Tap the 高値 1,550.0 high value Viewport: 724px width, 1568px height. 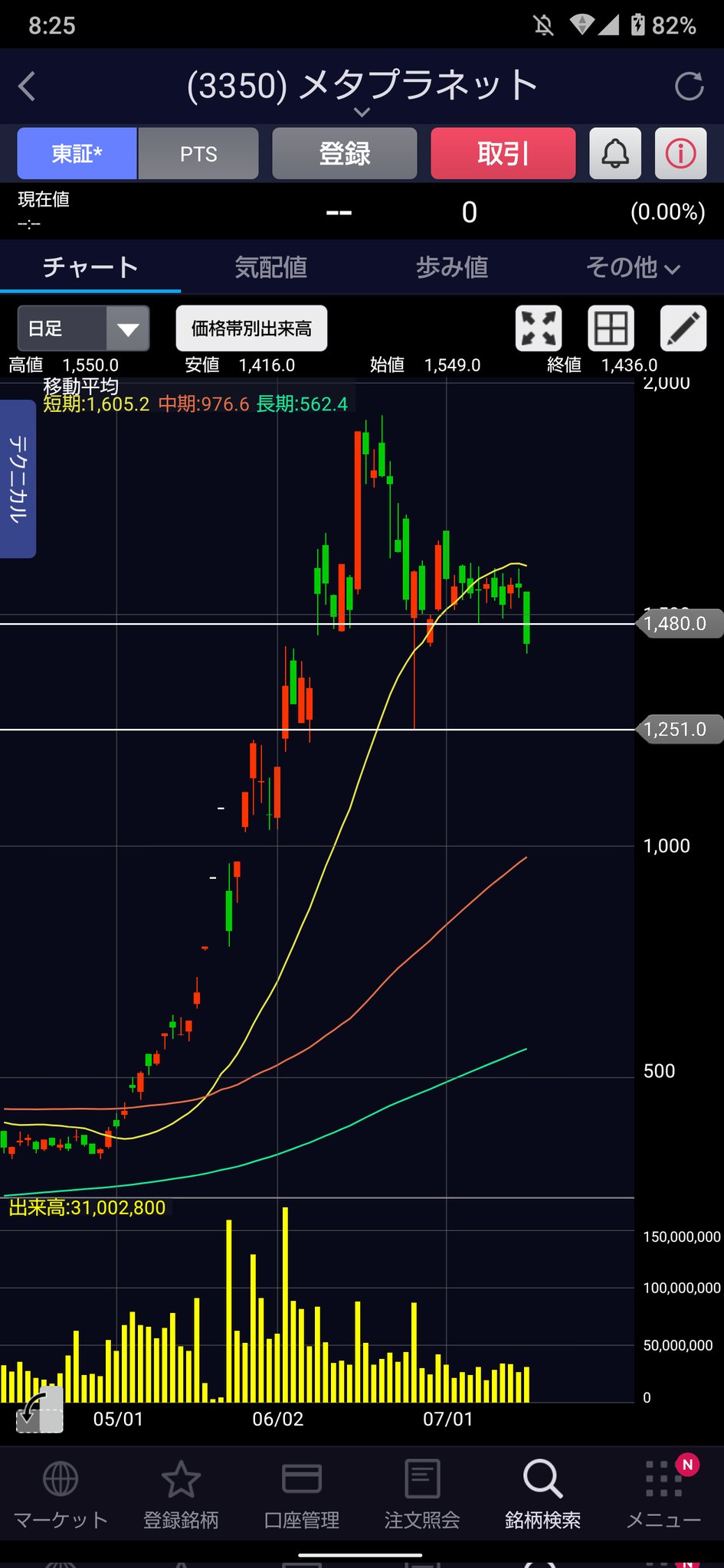(64, 365)
